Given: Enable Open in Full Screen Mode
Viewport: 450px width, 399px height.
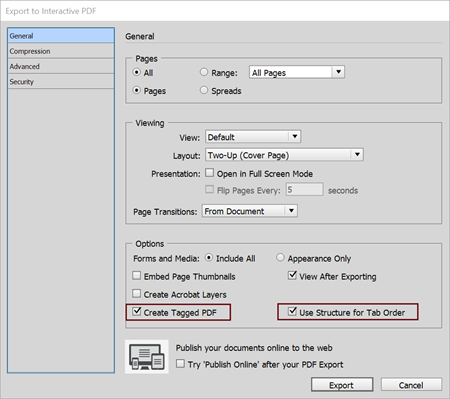Looking at the screenshot, I should point(209,173).
